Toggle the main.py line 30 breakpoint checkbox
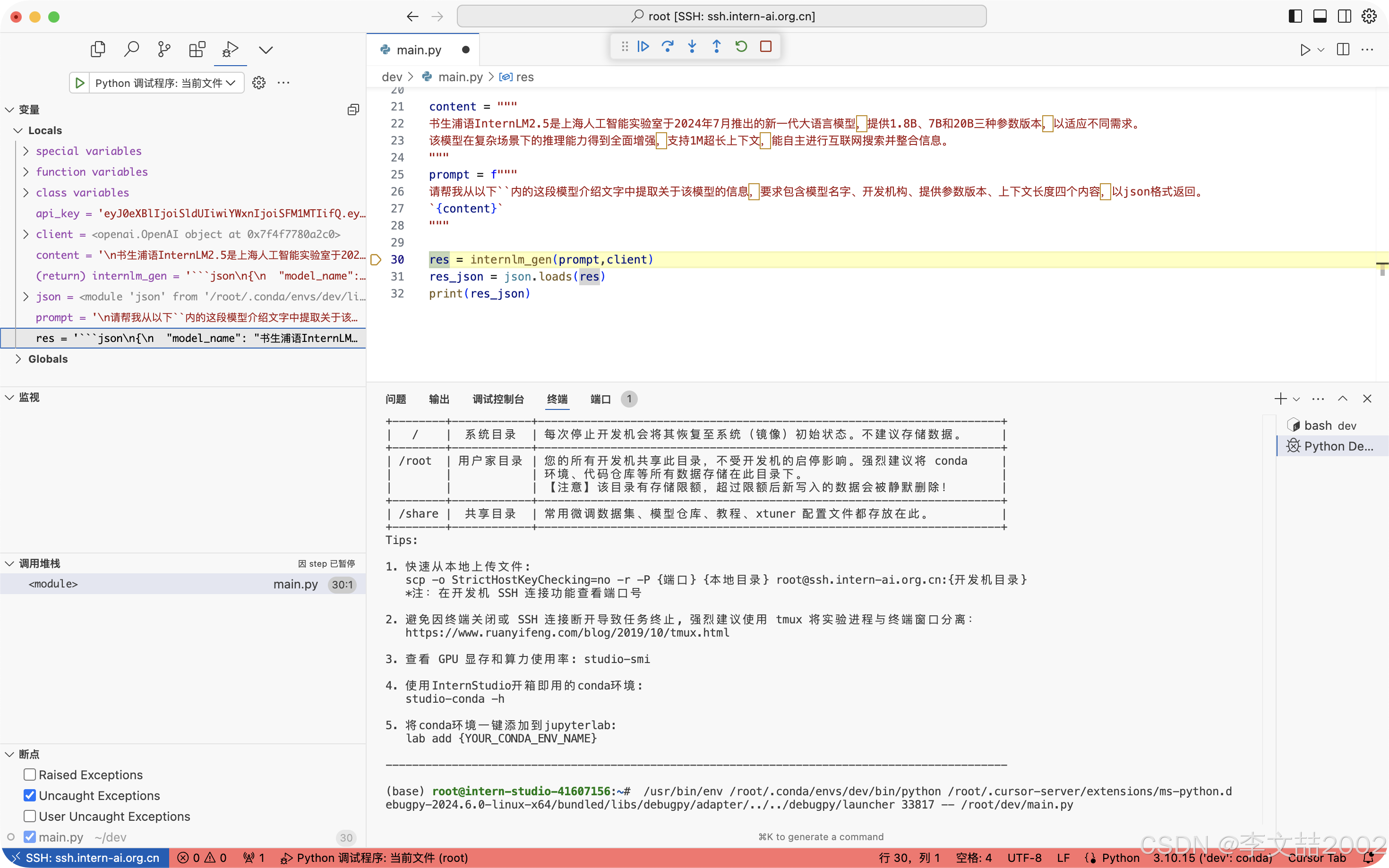 pyautogui.click(x=30, y=836)
